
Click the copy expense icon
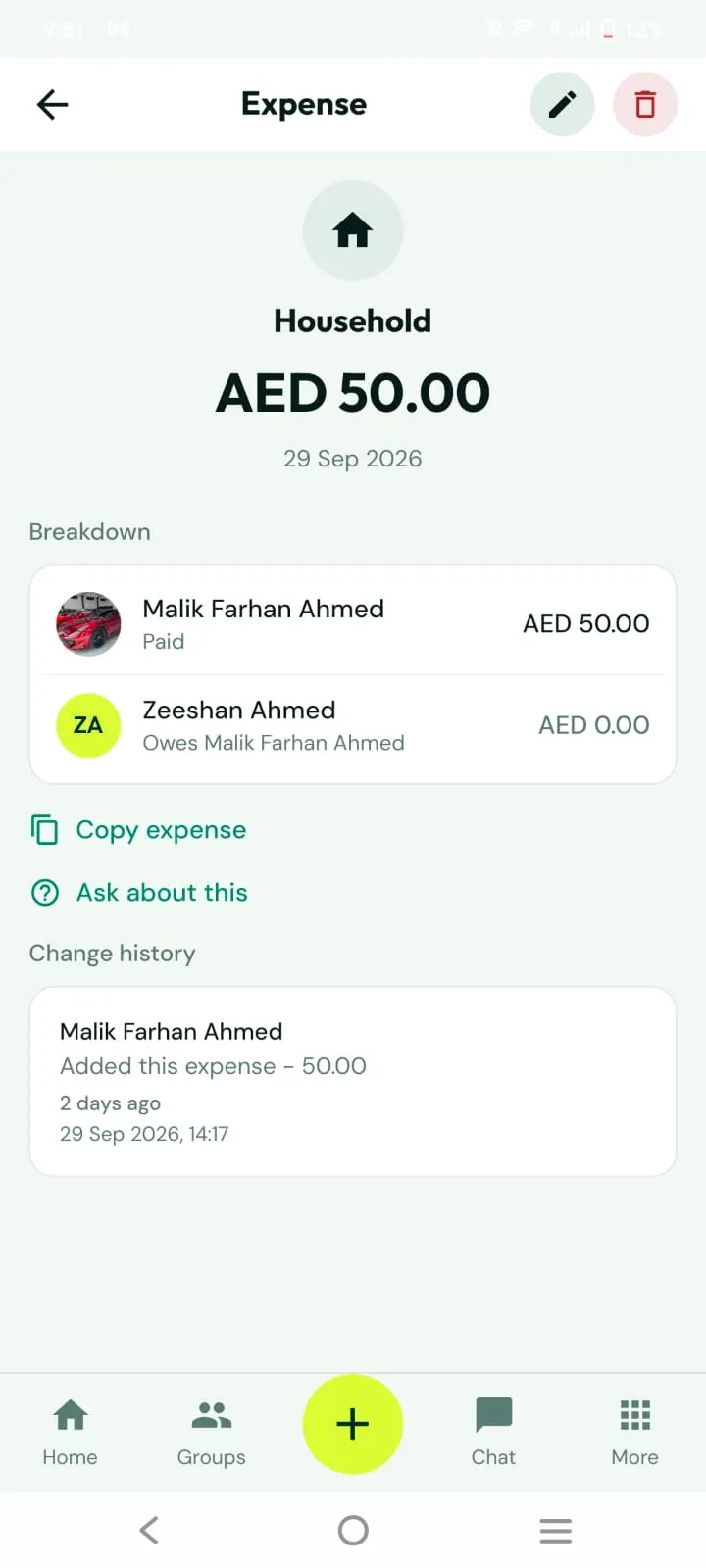tap(44, 830)
